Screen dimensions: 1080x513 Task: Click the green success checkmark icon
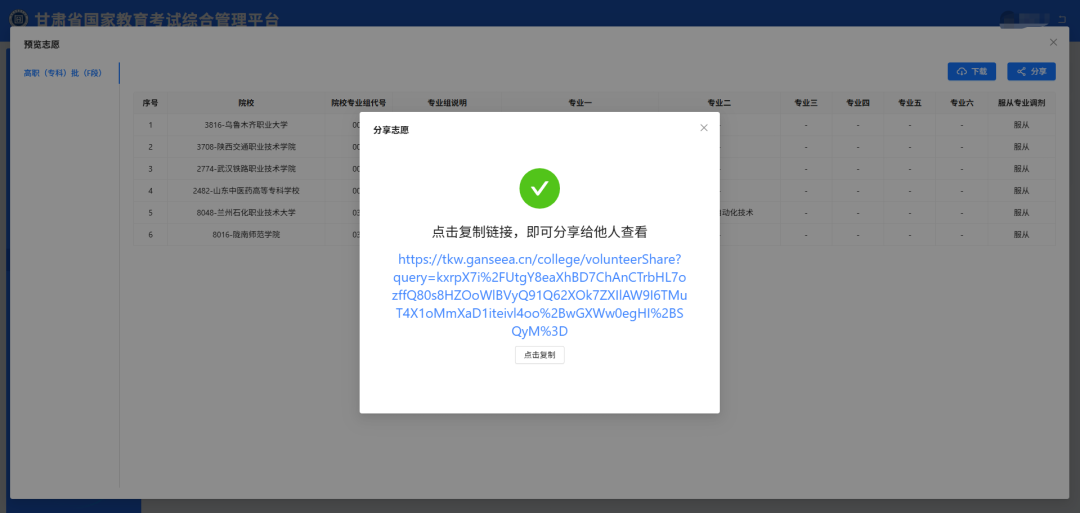(x=539, y=188)
